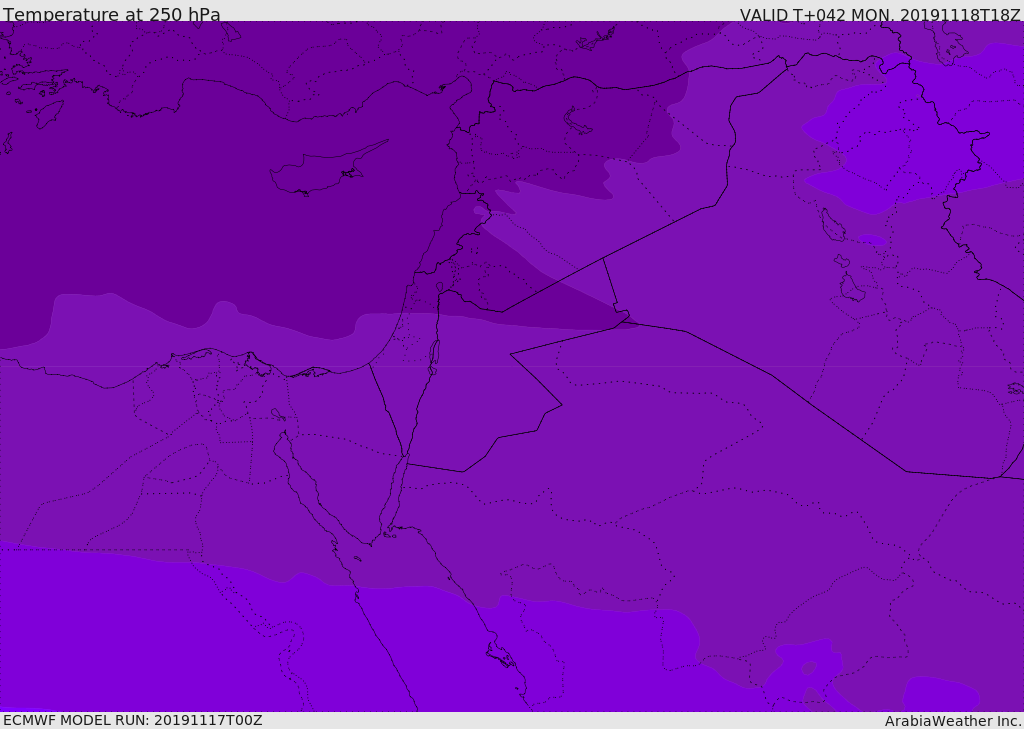This screenshot has height=729, width=1024.
Task: Click the small violet patch with a hole in the southeast
Action: 806,670
